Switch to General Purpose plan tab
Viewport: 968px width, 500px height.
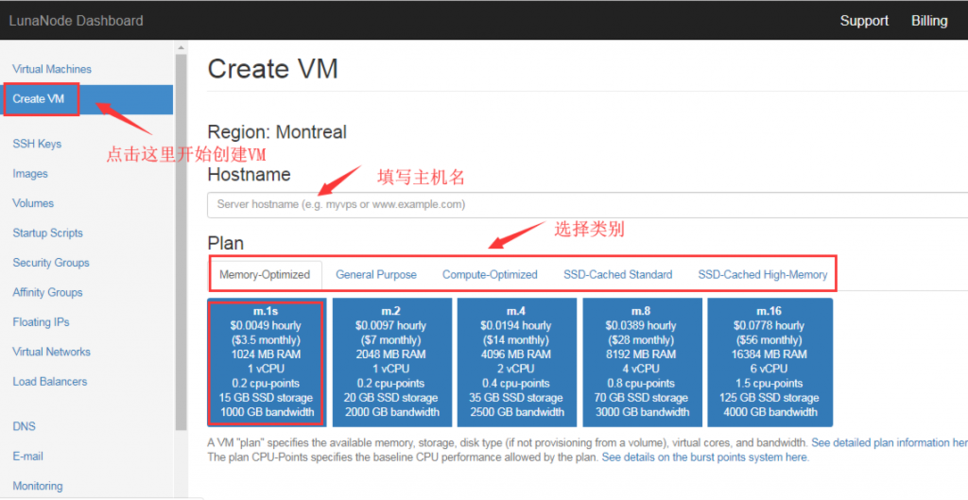(x=376, y=275)
